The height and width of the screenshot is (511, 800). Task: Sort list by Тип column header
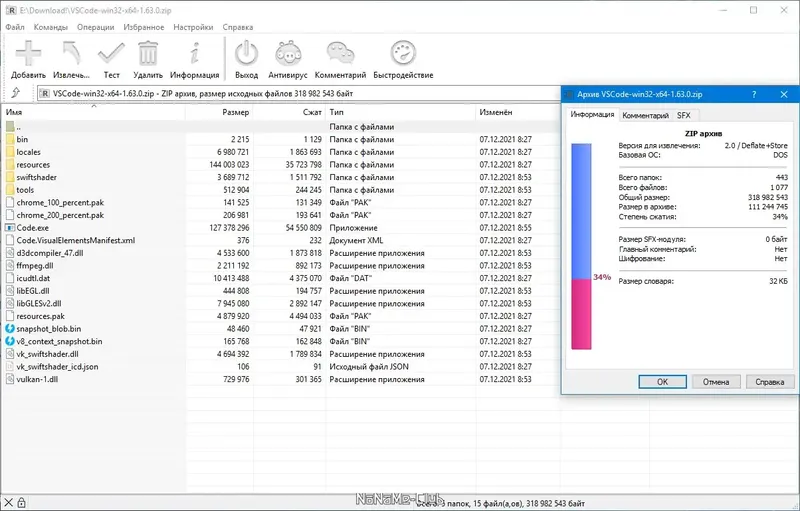(x=401, y=112)
